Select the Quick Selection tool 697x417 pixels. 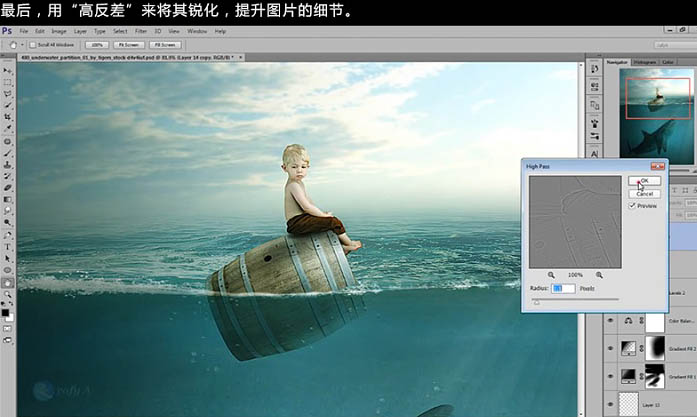8,105
